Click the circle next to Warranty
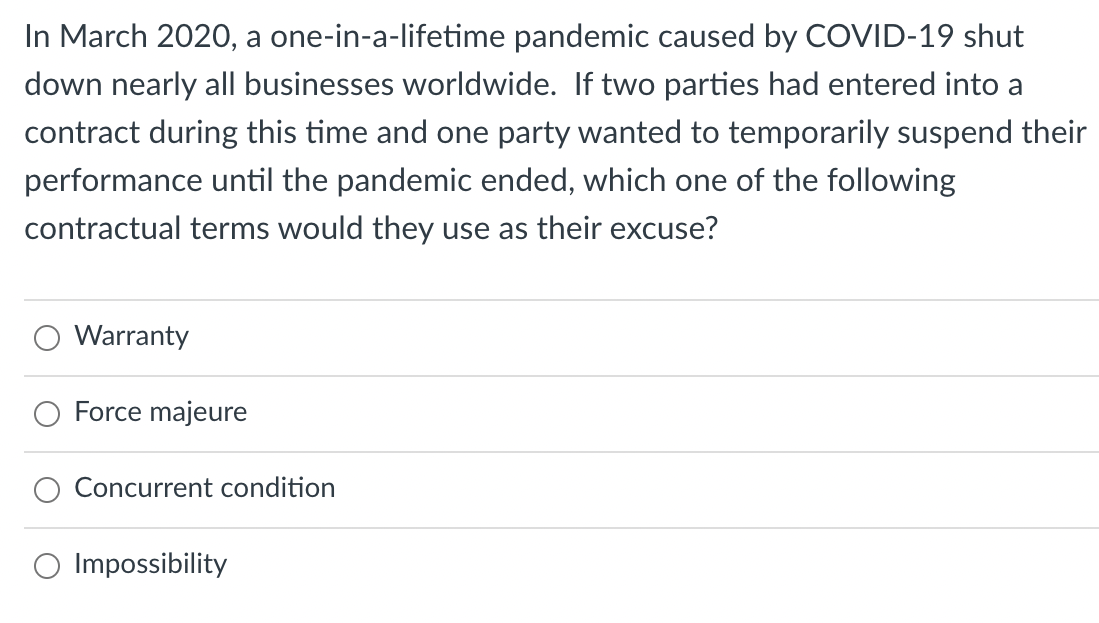The image size is (1099, 623). click(x=46, y=338)
